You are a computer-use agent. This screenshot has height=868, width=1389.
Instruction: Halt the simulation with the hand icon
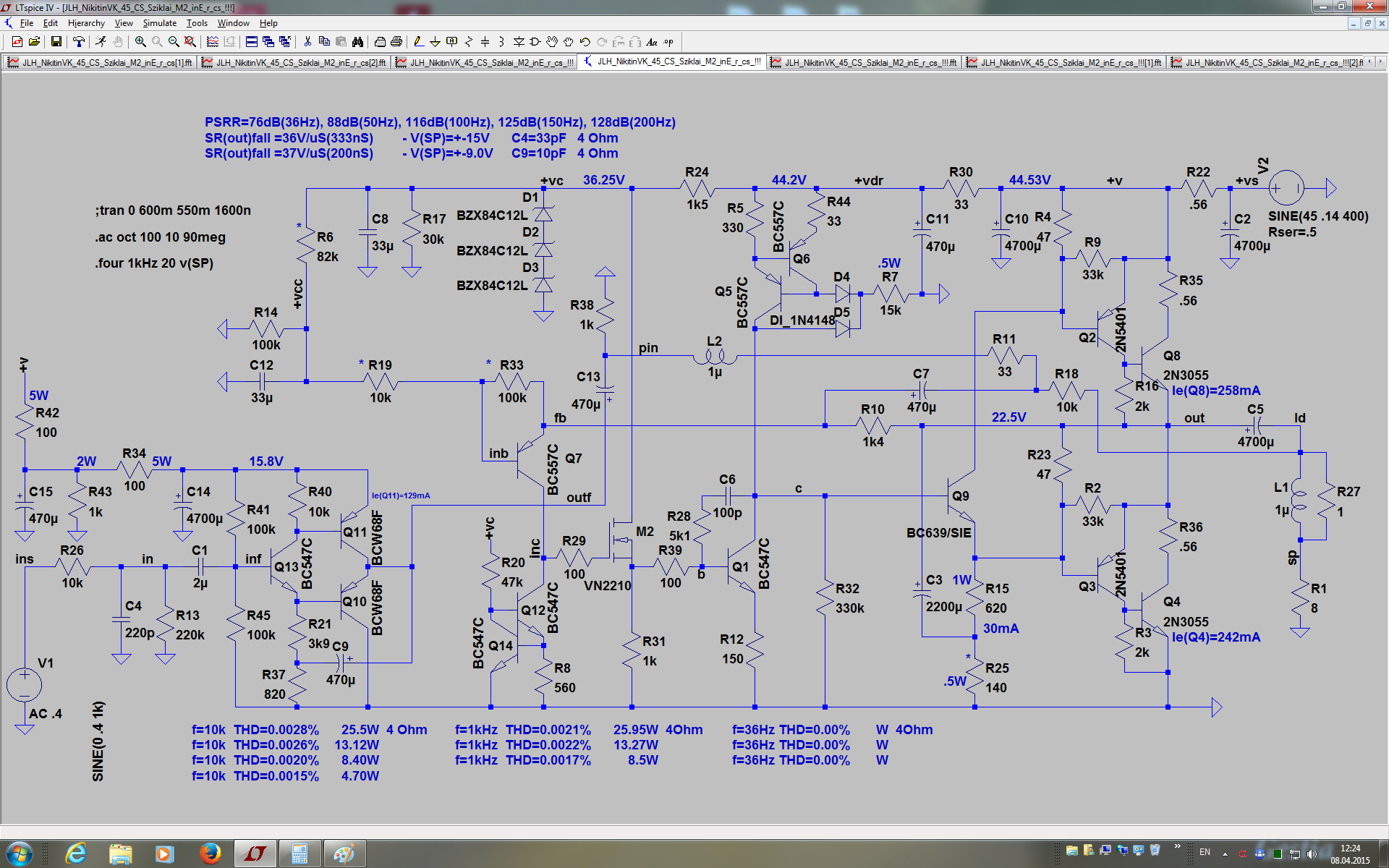[x=117, y=42]
